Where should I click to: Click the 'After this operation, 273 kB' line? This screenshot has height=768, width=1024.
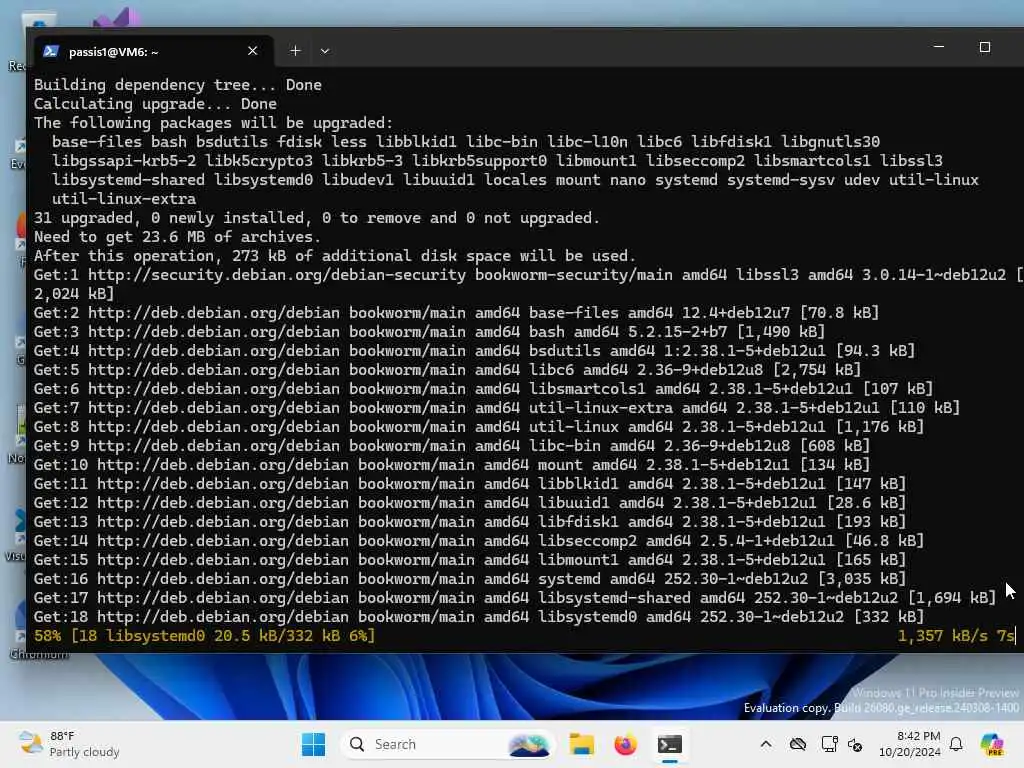point(335,255)
